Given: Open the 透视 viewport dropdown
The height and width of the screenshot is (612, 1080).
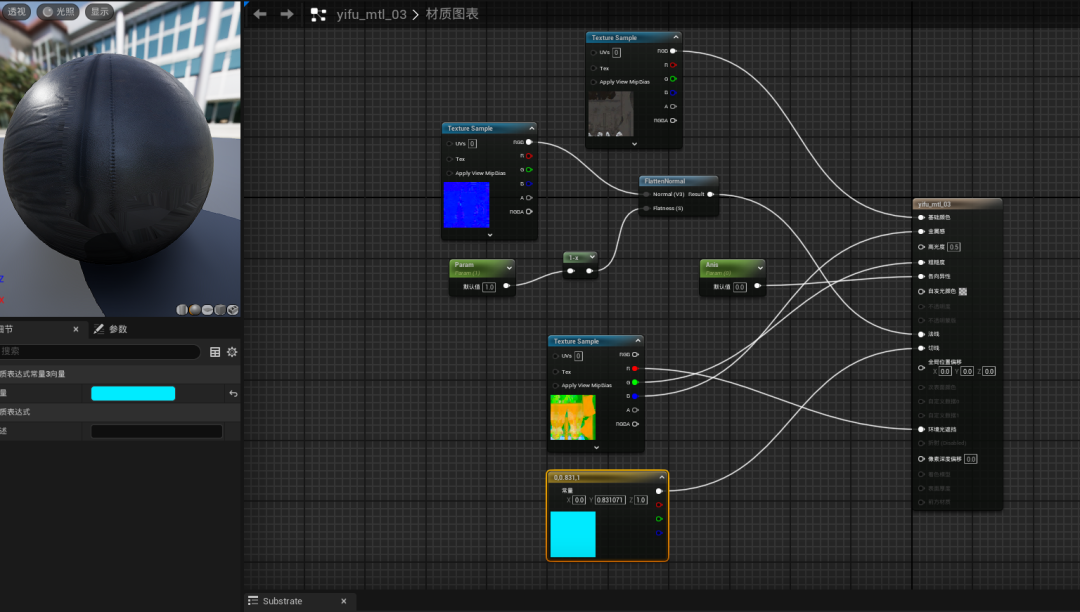Looking at the screenshot, I should point(16,12).
